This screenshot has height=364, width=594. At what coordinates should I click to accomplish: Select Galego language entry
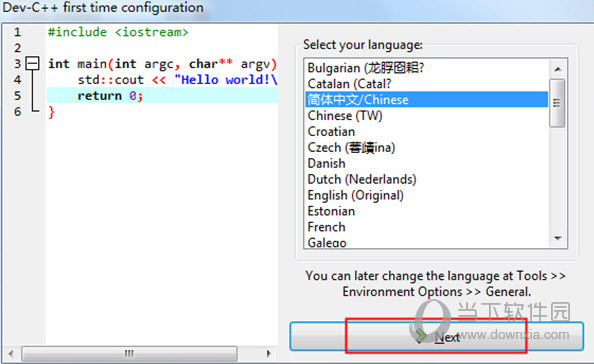[427, 242]
